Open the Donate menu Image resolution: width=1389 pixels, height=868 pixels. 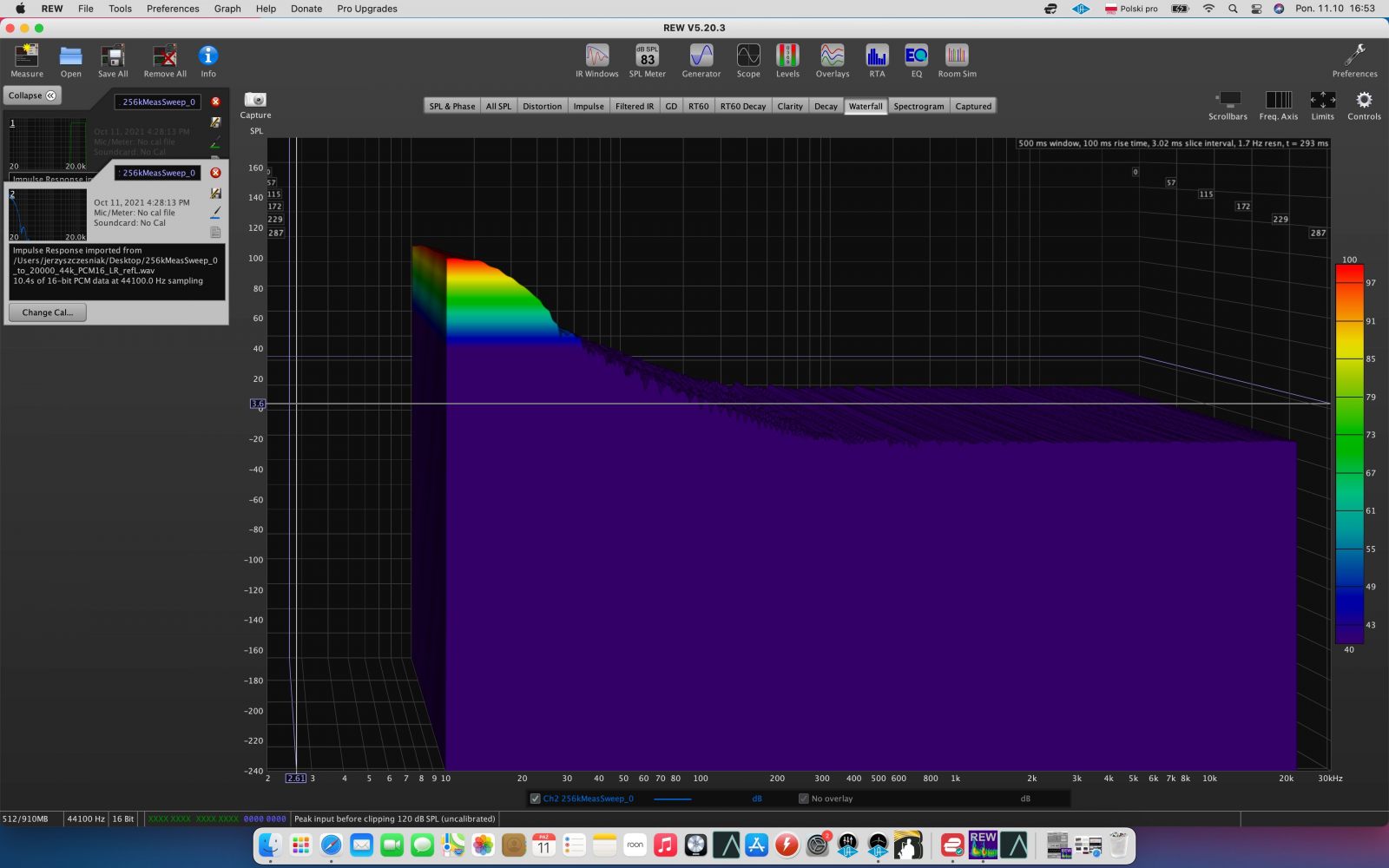click(306, 9)
